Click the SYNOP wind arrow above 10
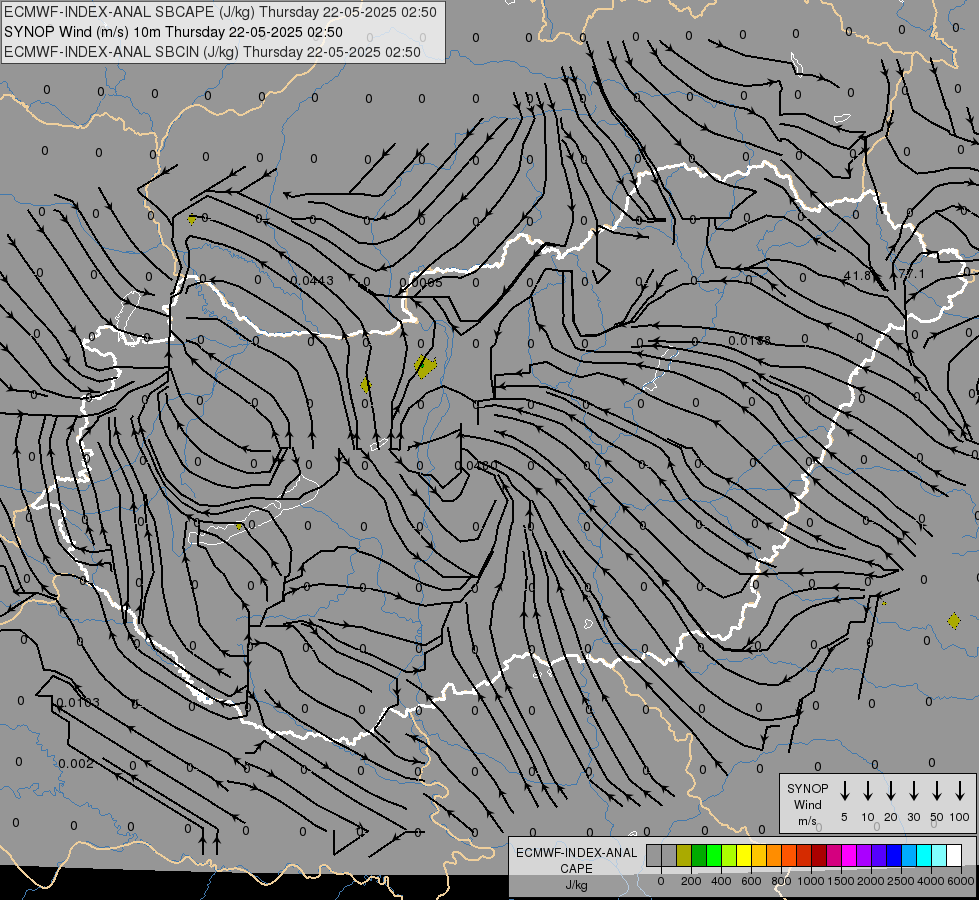Screen dimensions: 979x900 click(868, 791)
